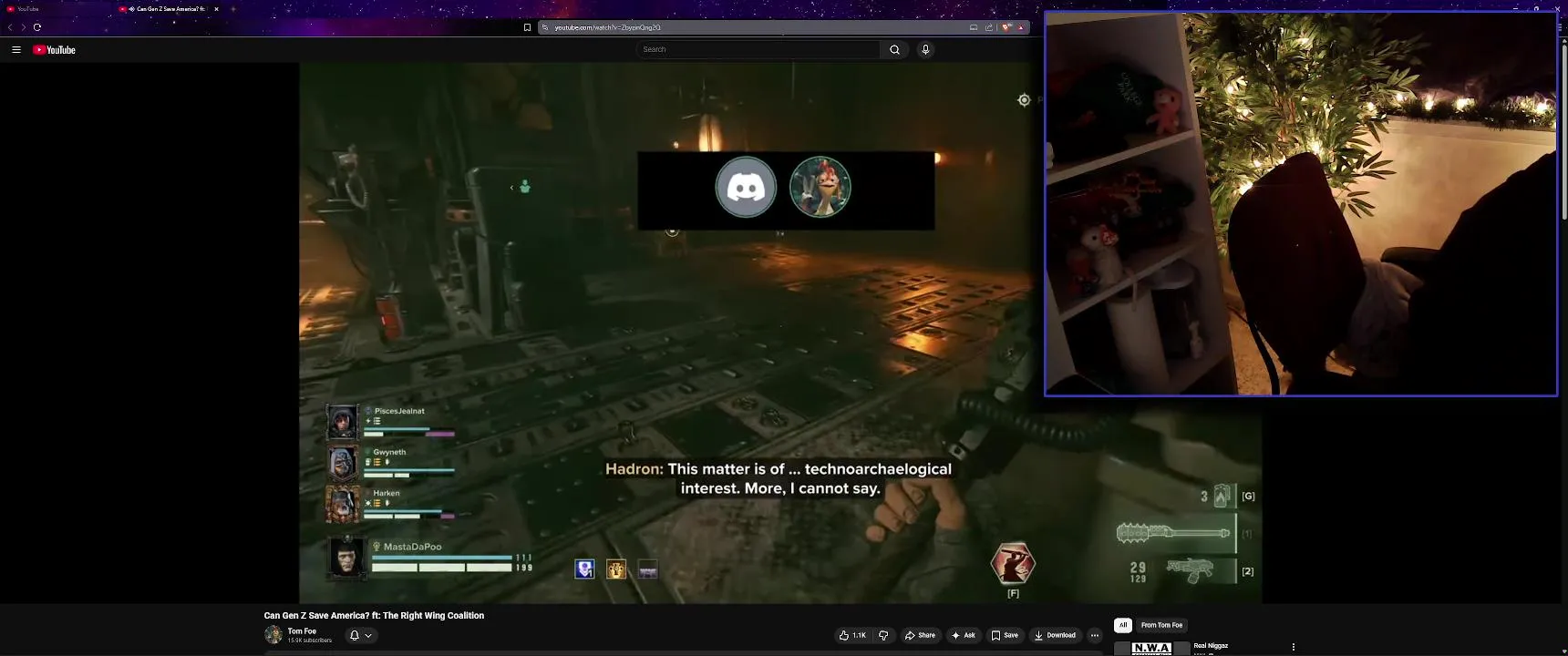Download the video

1055,636
